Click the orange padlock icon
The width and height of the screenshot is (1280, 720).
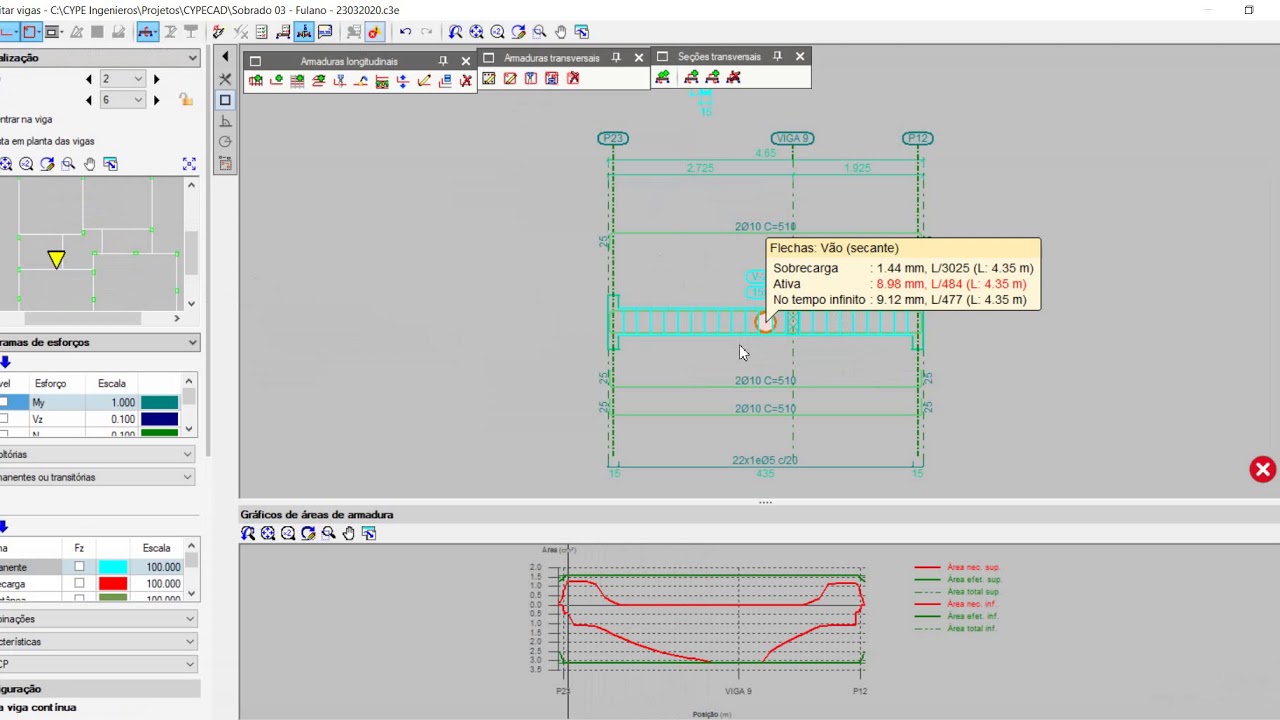click(x=186, y=99)
